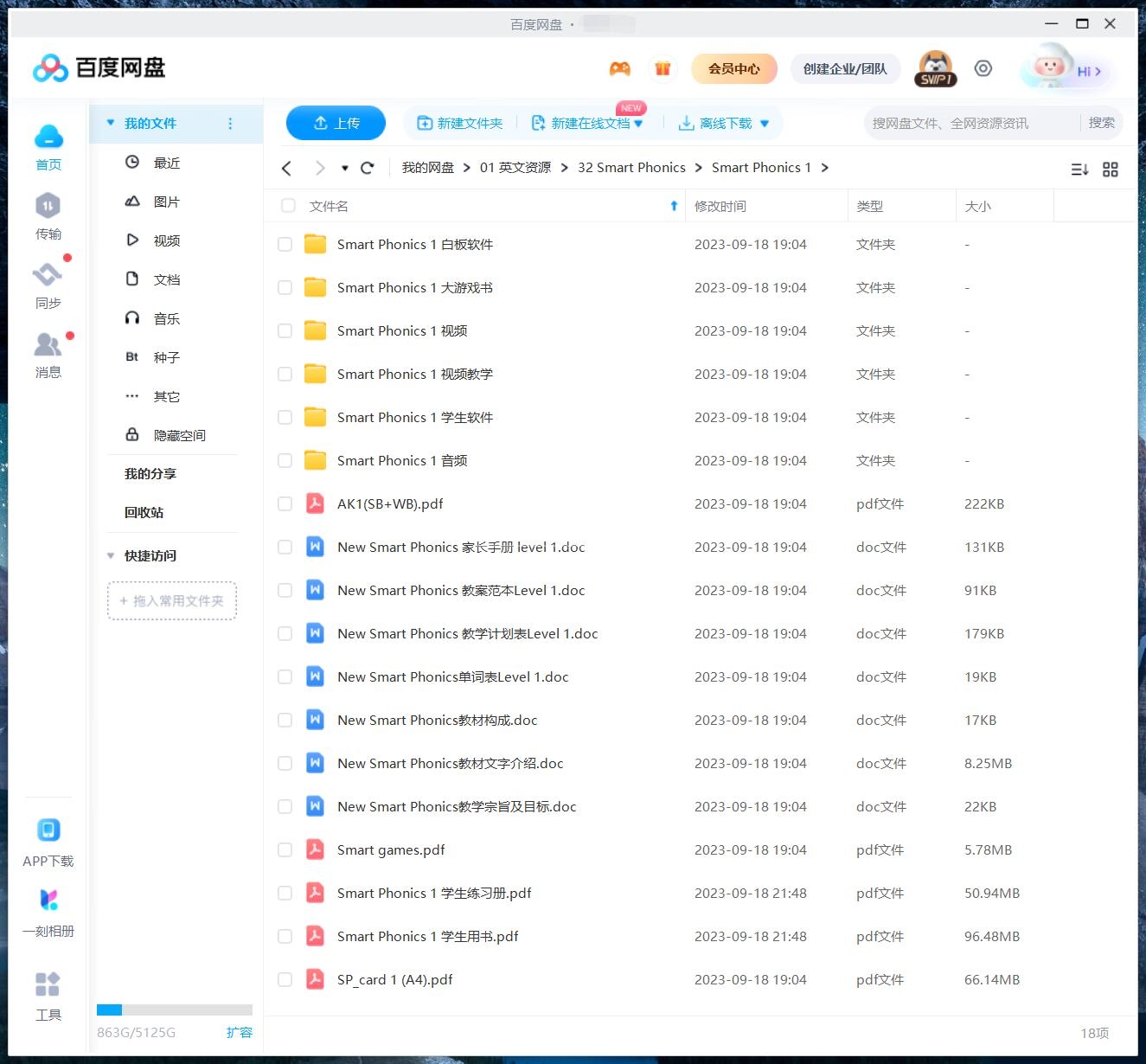Open the 隐藏空间 hidden space
Image resolution: width=1146 pixels, height=1064 pixels.
181,434
